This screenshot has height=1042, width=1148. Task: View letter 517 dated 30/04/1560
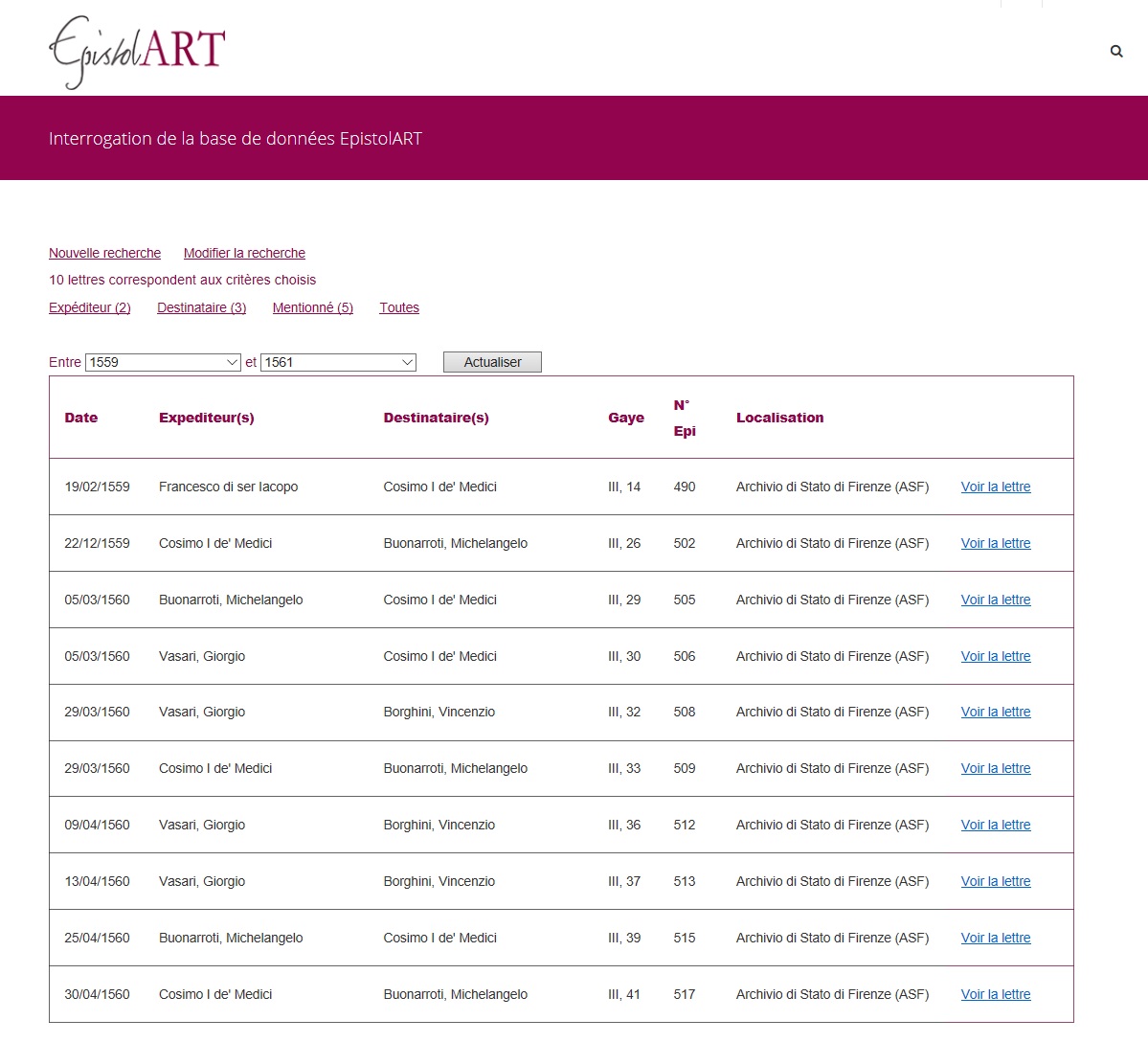996,994
